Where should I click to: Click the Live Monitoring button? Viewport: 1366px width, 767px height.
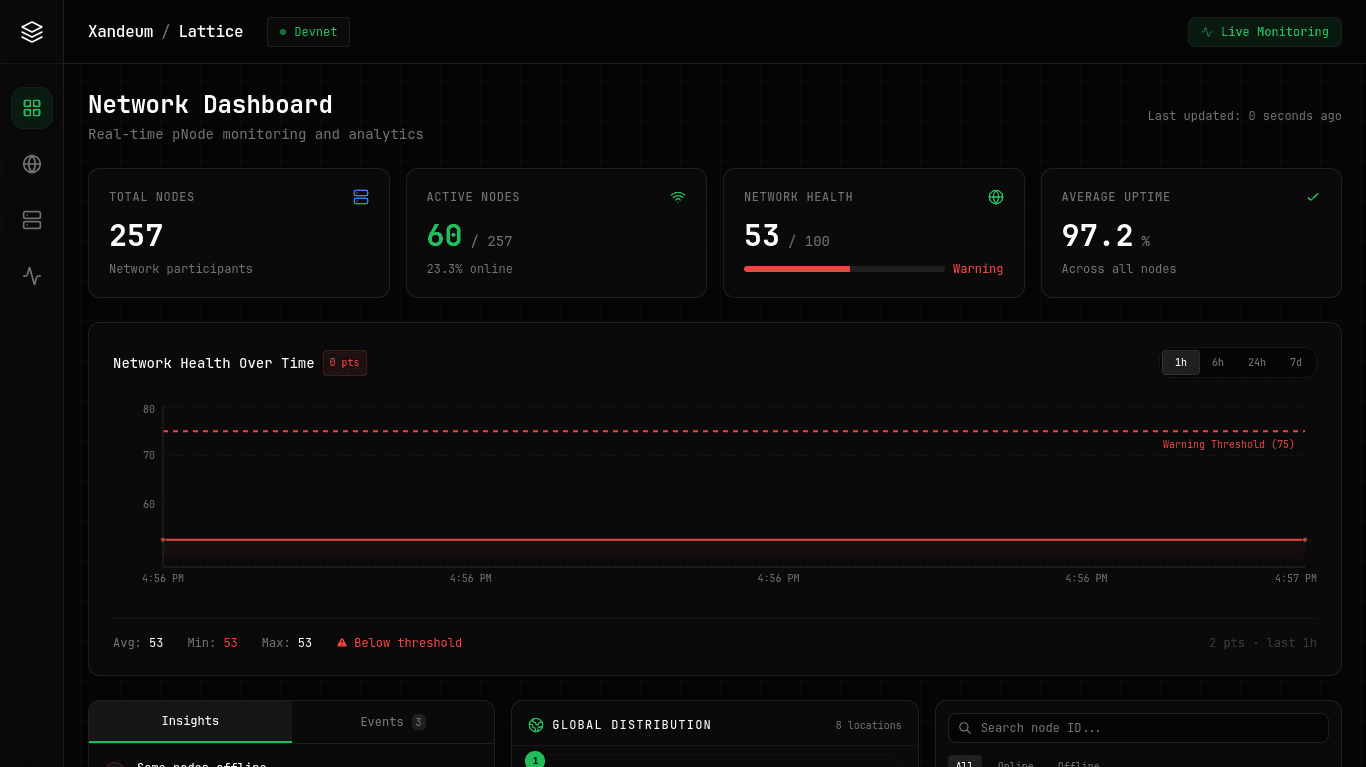coord(1264,31)
